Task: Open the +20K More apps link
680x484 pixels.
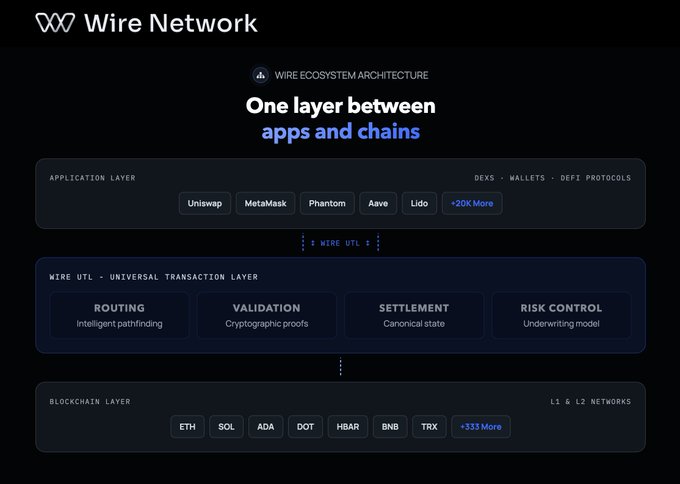Action: (x=472, y=203)
